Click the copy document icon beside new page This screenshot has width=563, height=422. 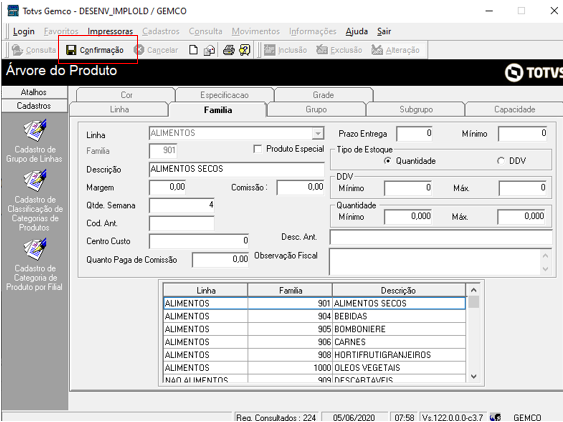coord(209,50)
